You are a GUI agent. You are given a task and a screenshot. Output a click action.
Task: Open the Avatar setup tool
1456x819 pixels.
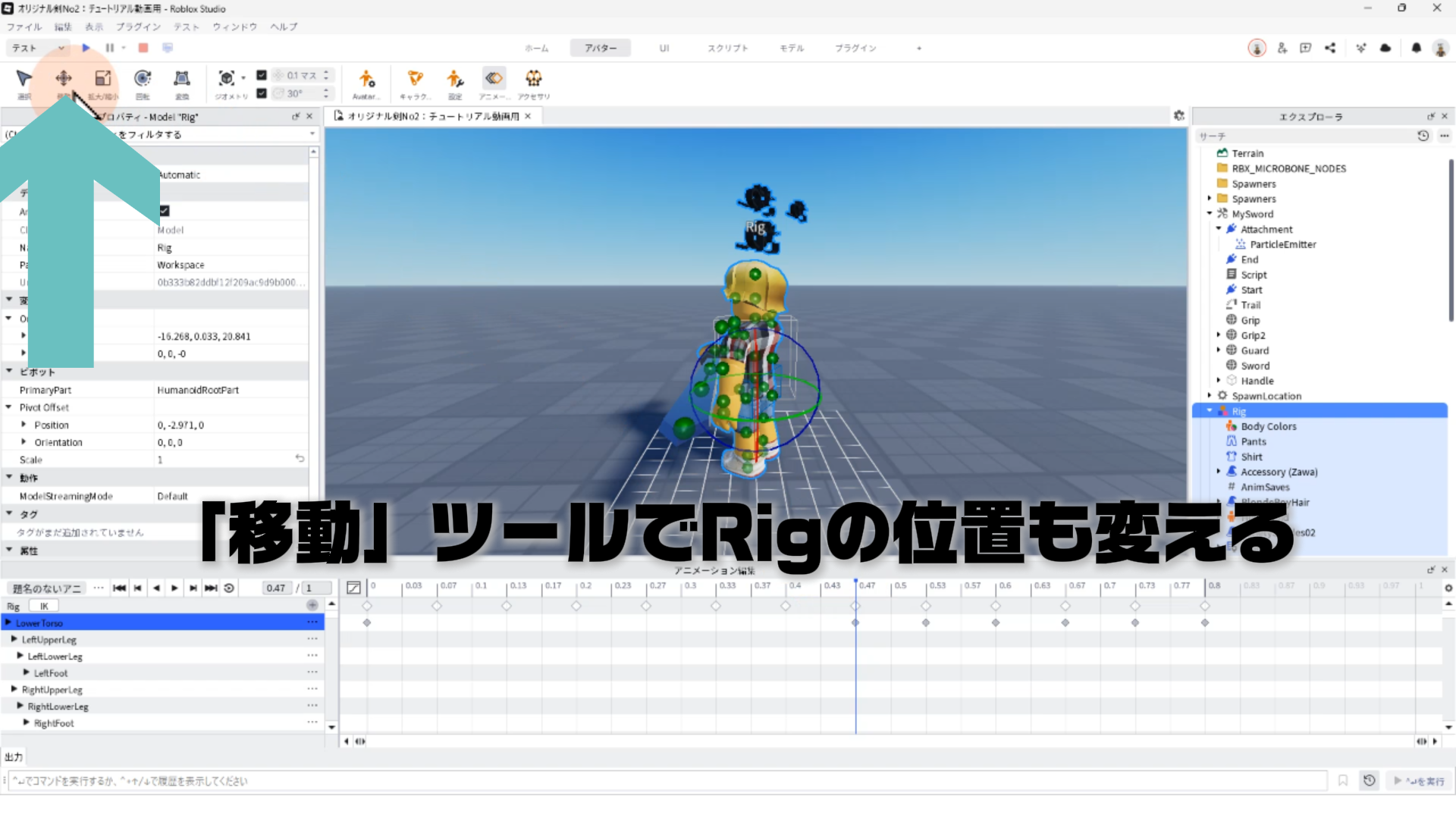click(366, 79)
